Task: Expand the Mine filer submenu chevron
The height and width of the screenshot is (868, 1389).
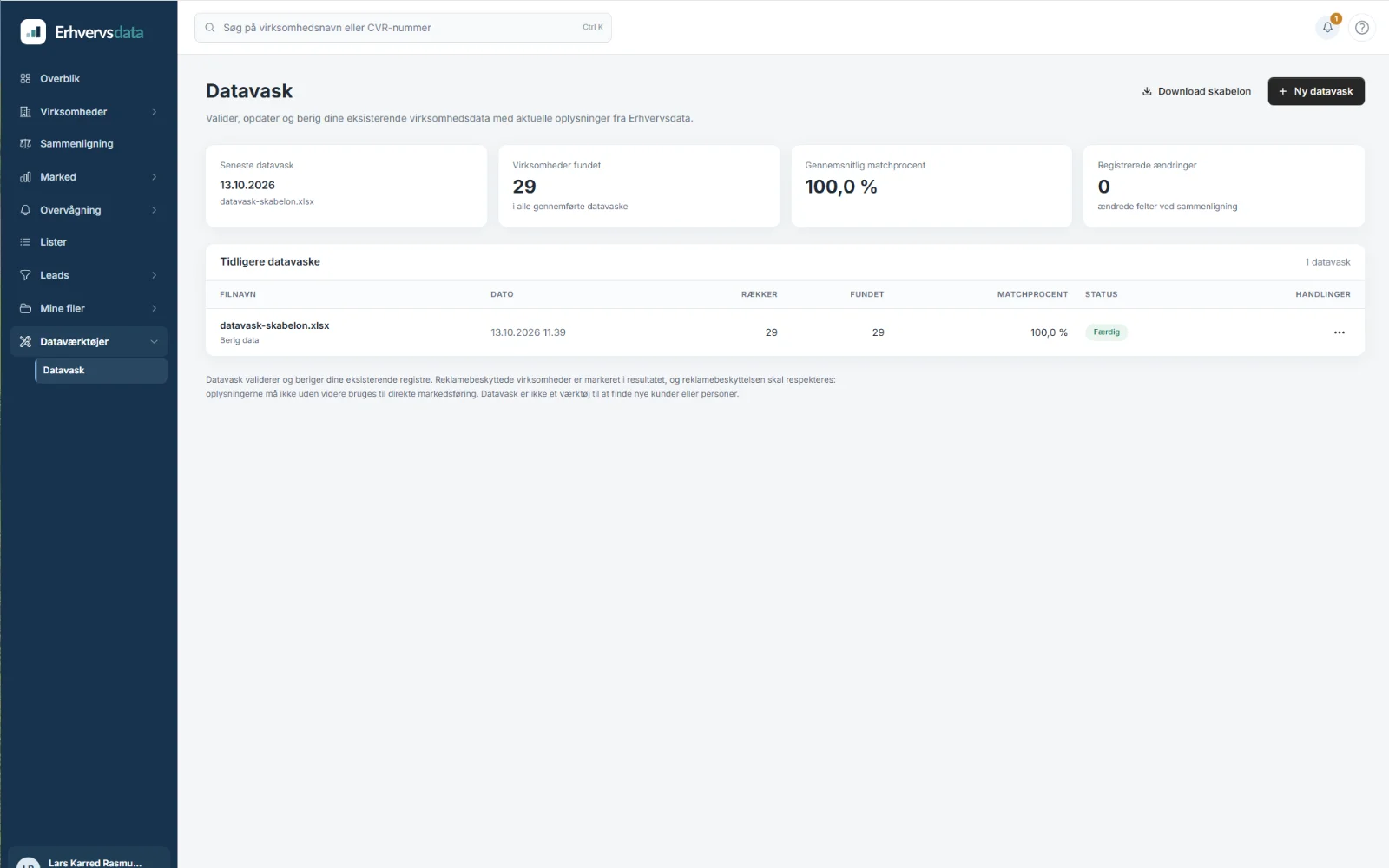Action: pyautogui.click(x=155, y=308)
